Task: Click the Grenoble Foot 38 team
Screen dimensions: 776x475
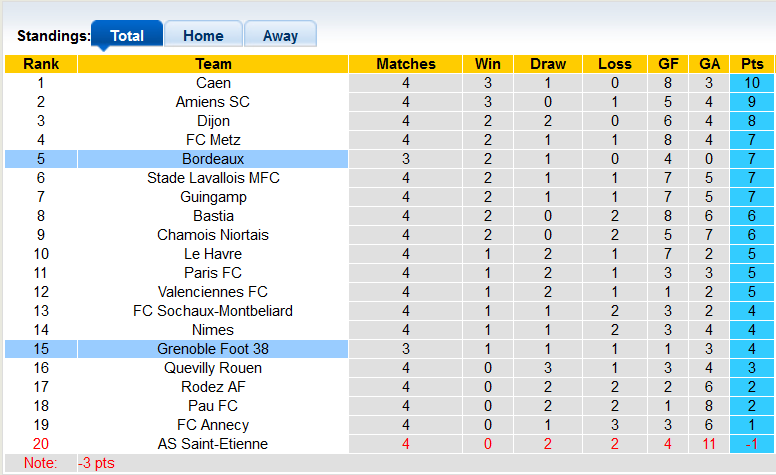Action: click(213, 349)
